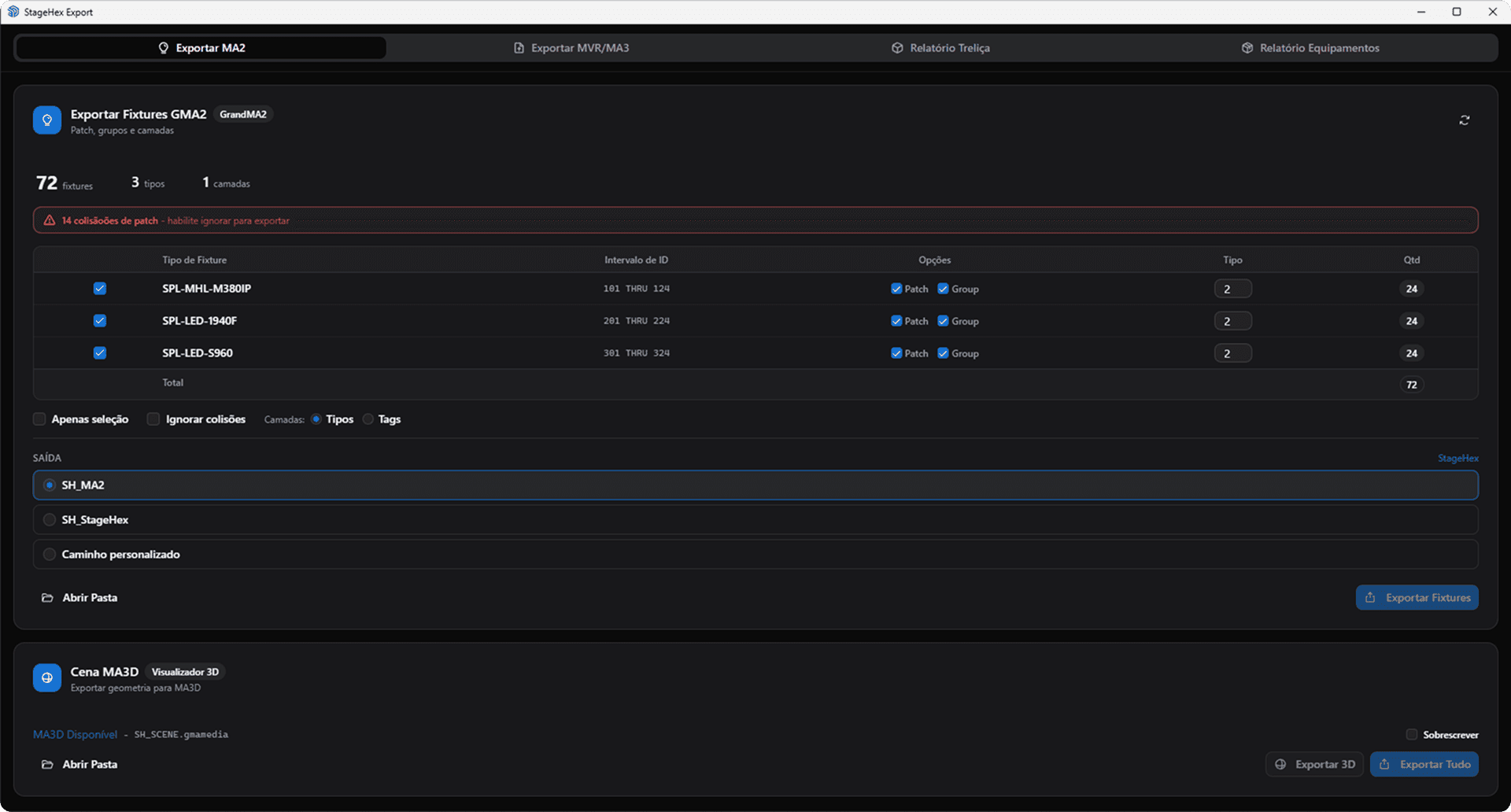
Task: Click the folder icon next to Abrir Pasta
Action: tap(47, 597)
